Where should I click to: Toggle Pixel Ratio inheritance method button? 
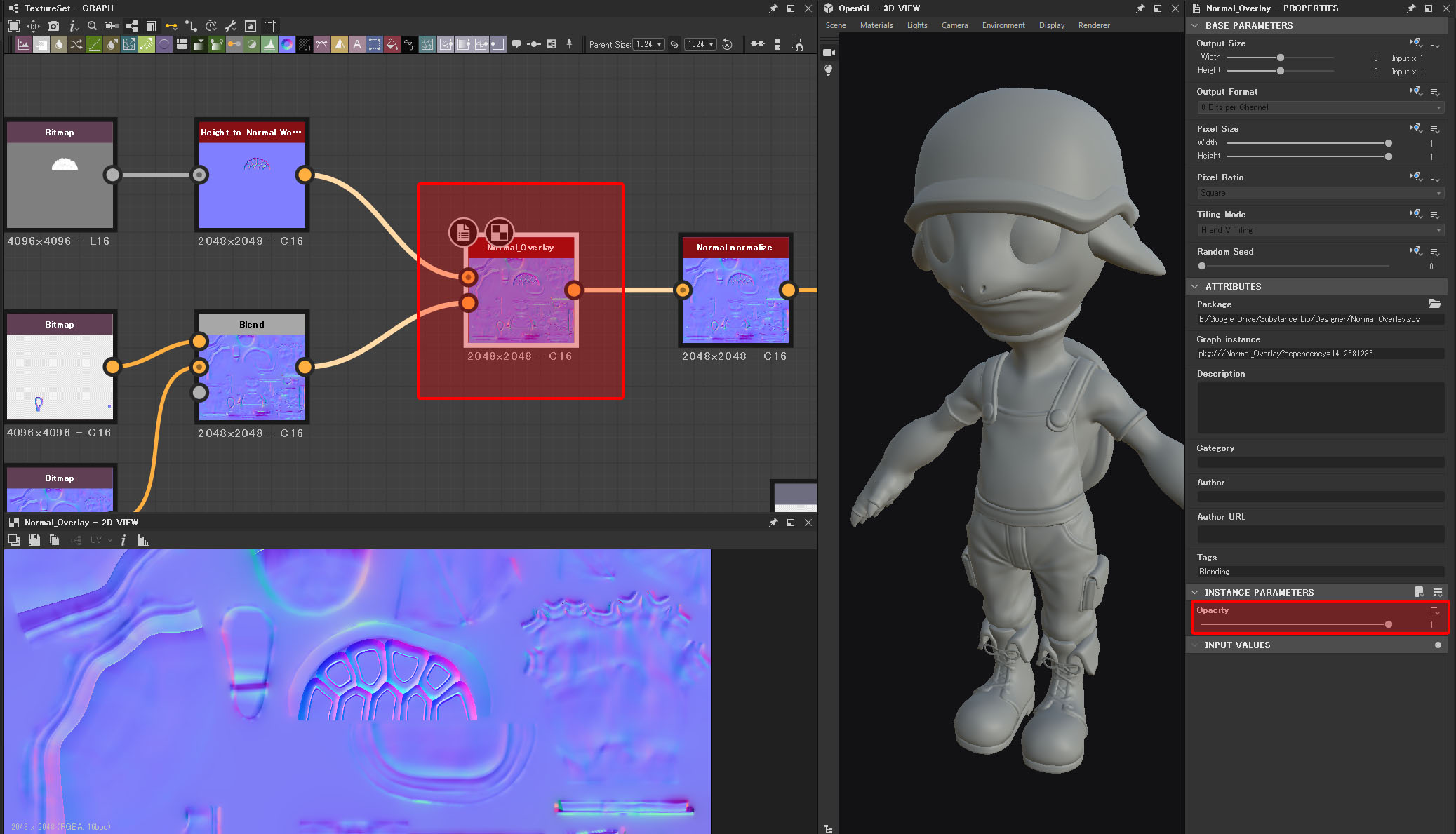(1416, 177)
